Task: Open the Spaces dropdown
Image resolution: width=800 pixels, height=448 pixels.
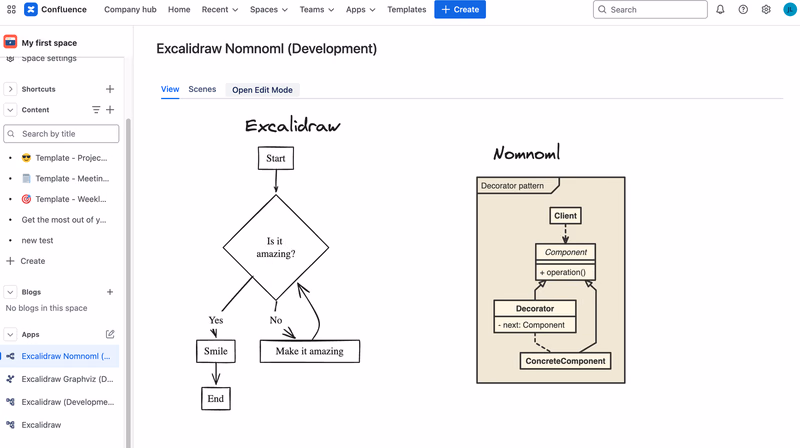Action: tap(269, 9)
